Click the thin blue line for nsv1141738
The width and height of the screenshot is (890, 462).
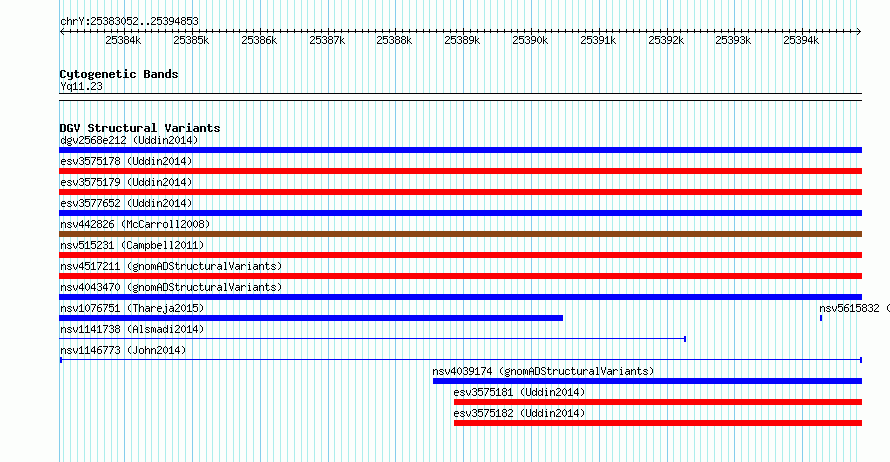(373, 339)
